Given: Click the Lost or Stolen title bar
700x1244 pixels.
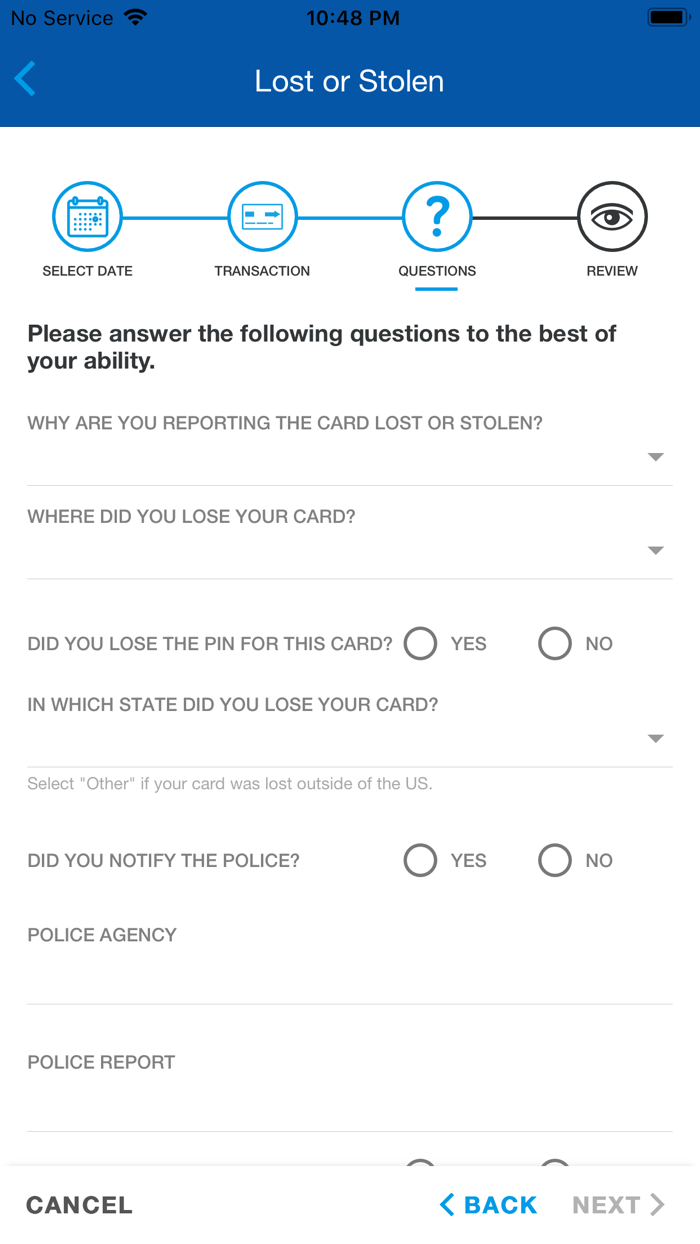Looking at the screenshot, I should (350, 81).
